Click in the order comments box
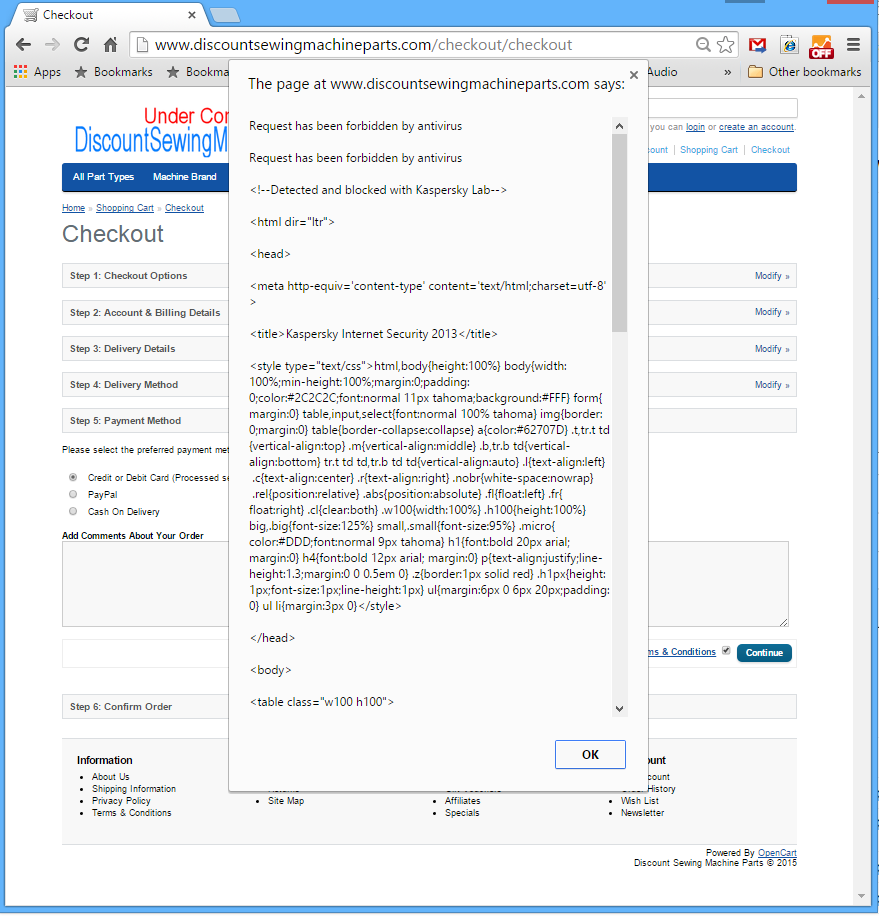The image size is (879, 916). click(425, 584)
